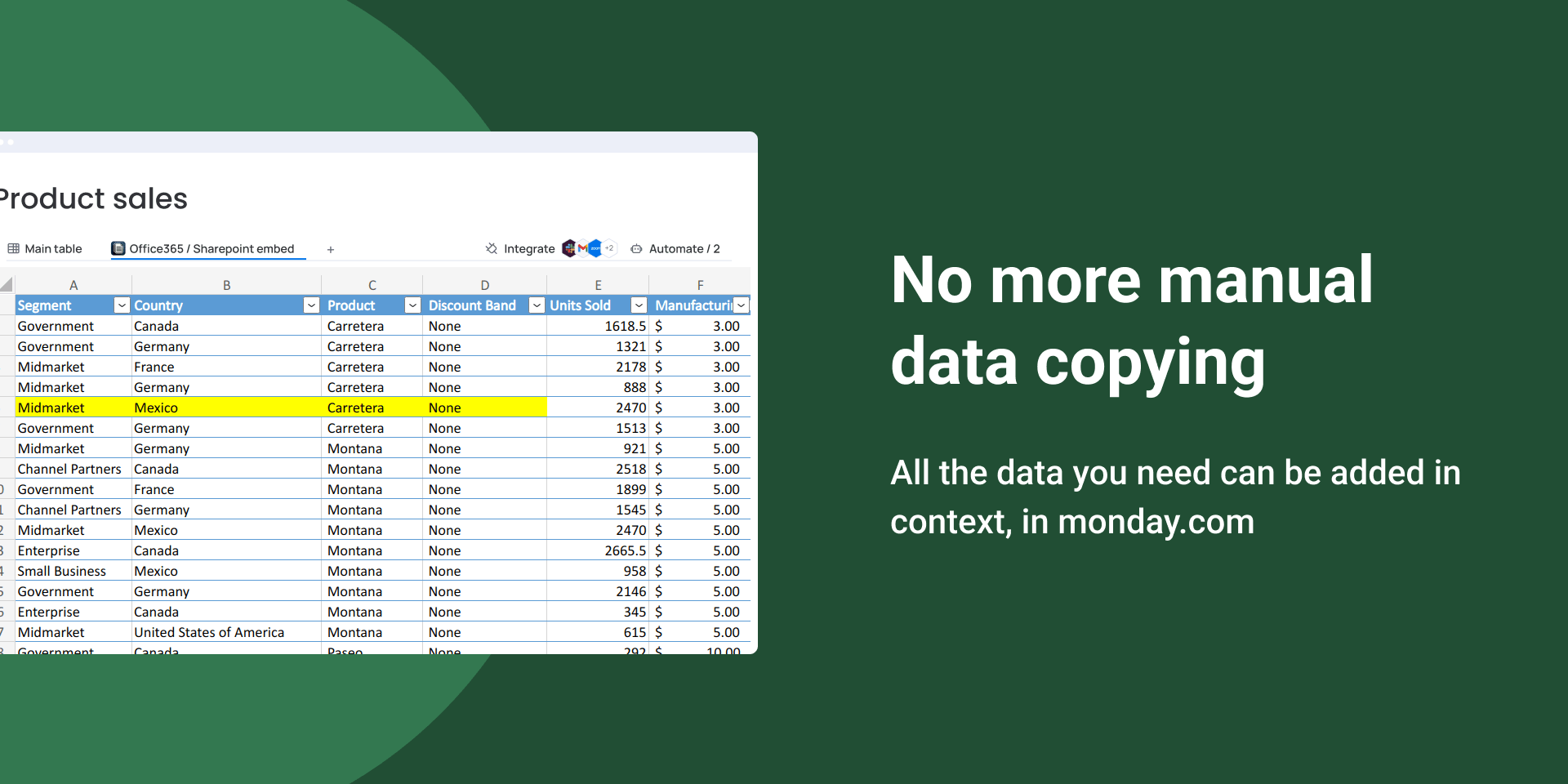Select the United States of America cell
The width and height of the screenshot is (1568, 784).
(226, 632)
